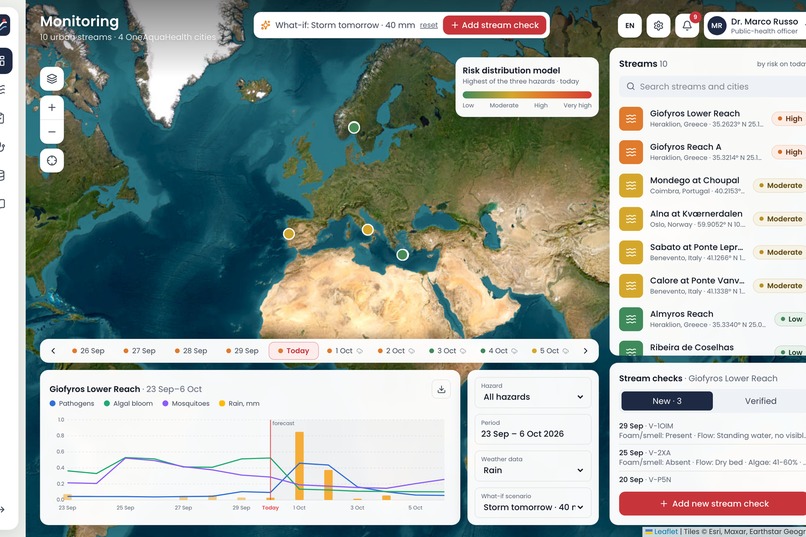
Task: Open the Weather data dropdown showing Rain
Action: coord(533,466)
